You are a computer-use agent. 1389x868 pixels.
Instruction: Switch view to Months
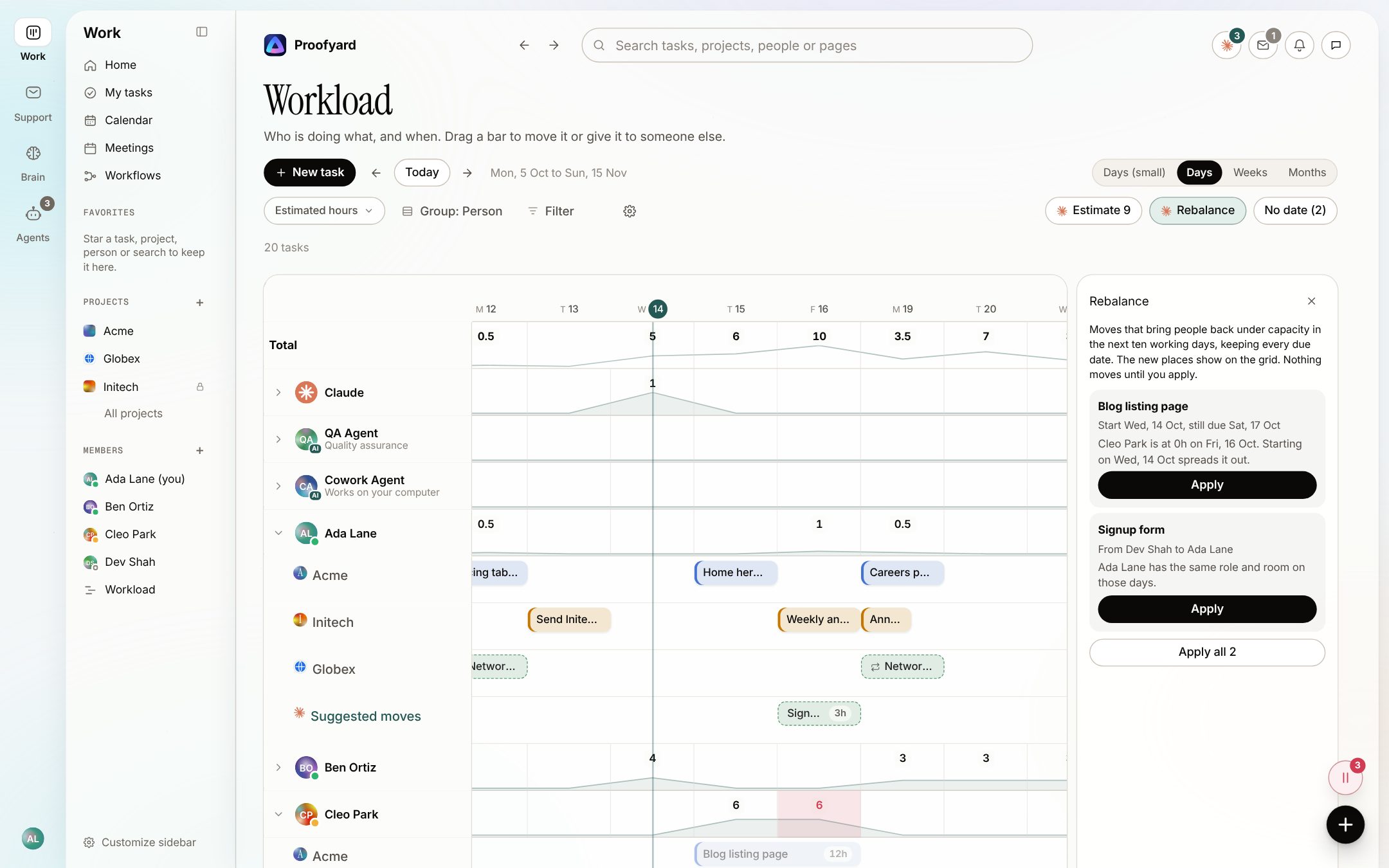(x=1307, y=172)
